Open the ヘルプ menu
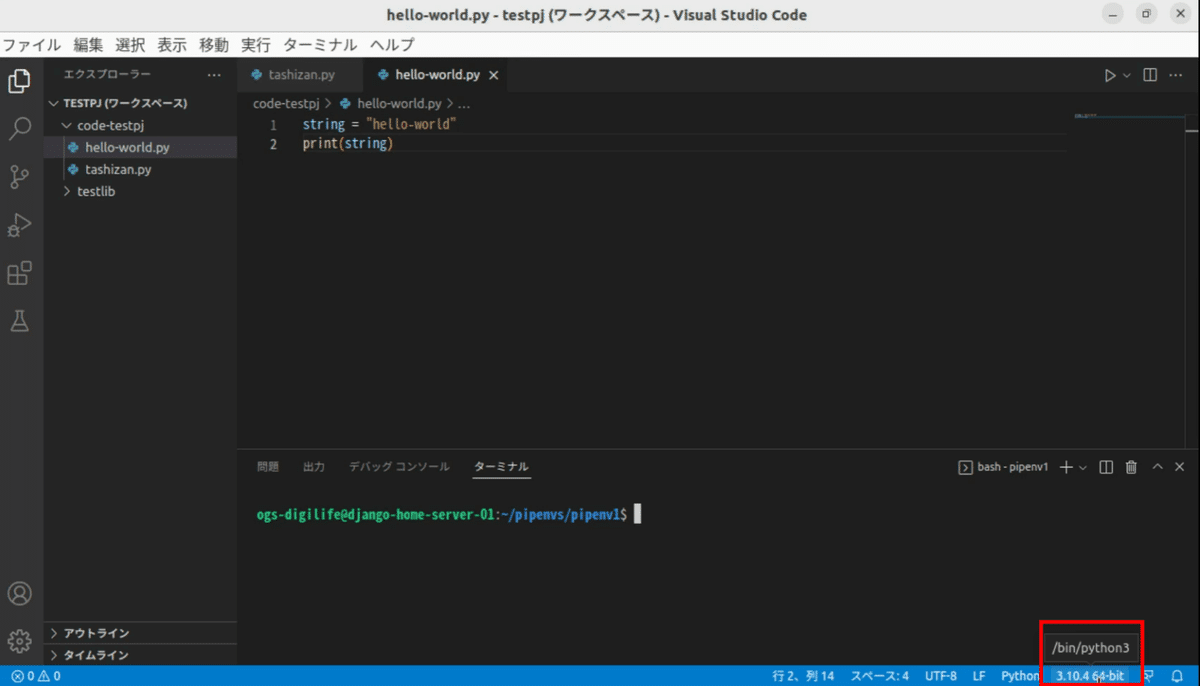 392,45
